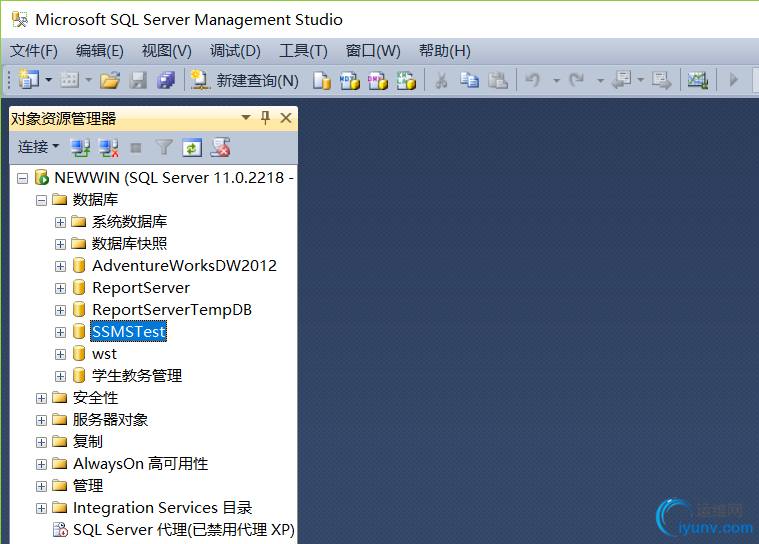Expand the ReportServer database node
This screenshot has width=759, height=544.
(x=60, y=288)
